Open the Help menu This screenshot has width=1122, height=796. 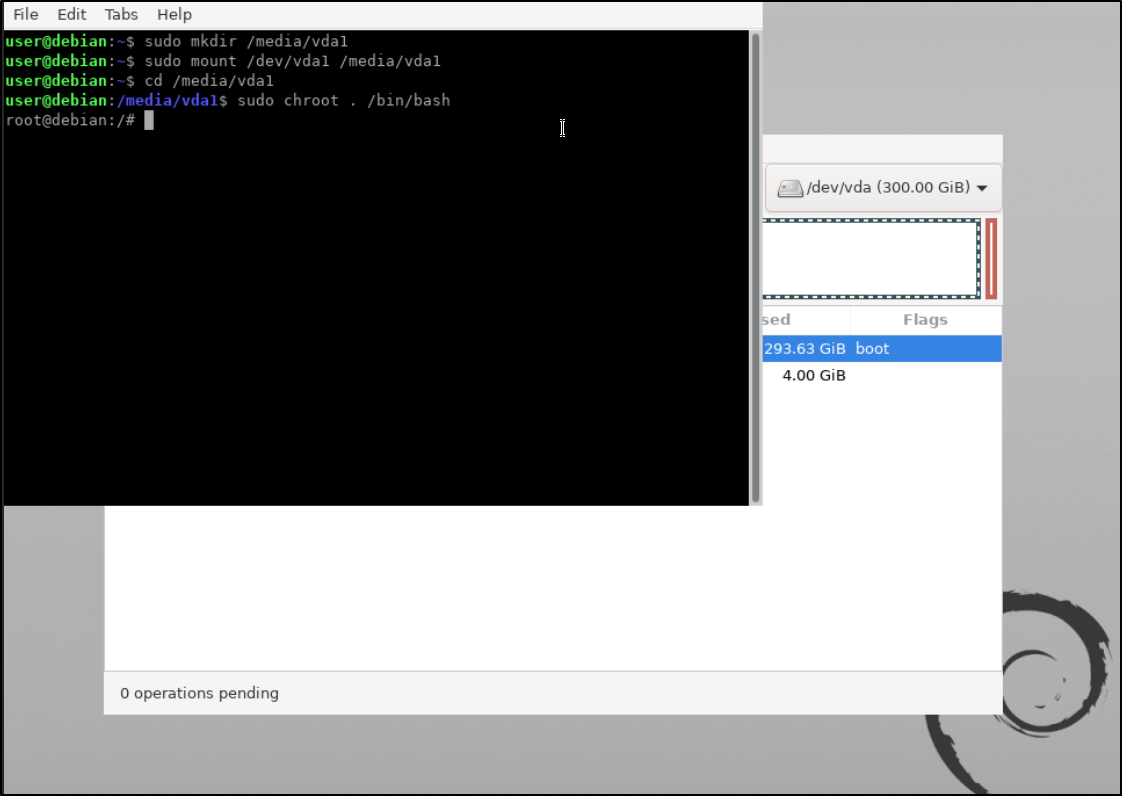174,14
